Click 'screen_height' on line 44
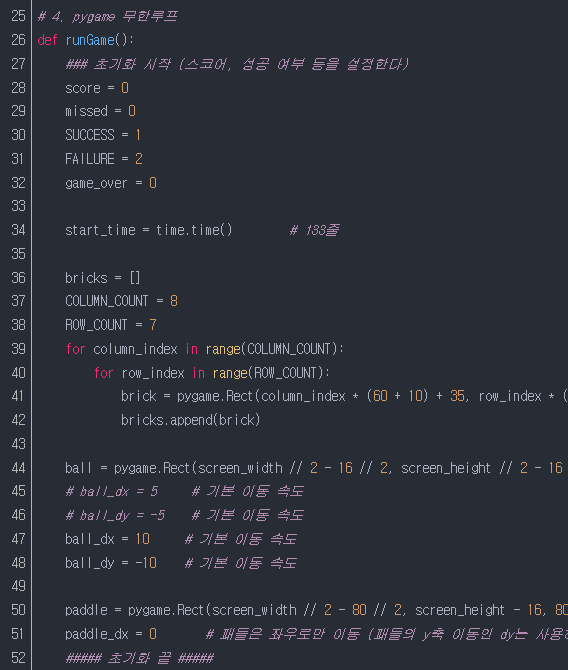 pyautogui.click(x=446, y=468)
